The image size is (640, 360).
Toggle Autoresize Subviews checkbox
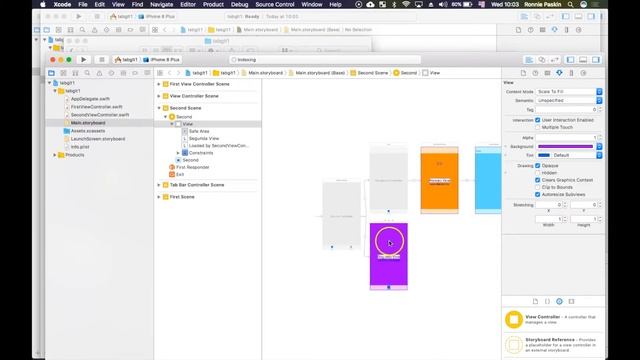538,194
